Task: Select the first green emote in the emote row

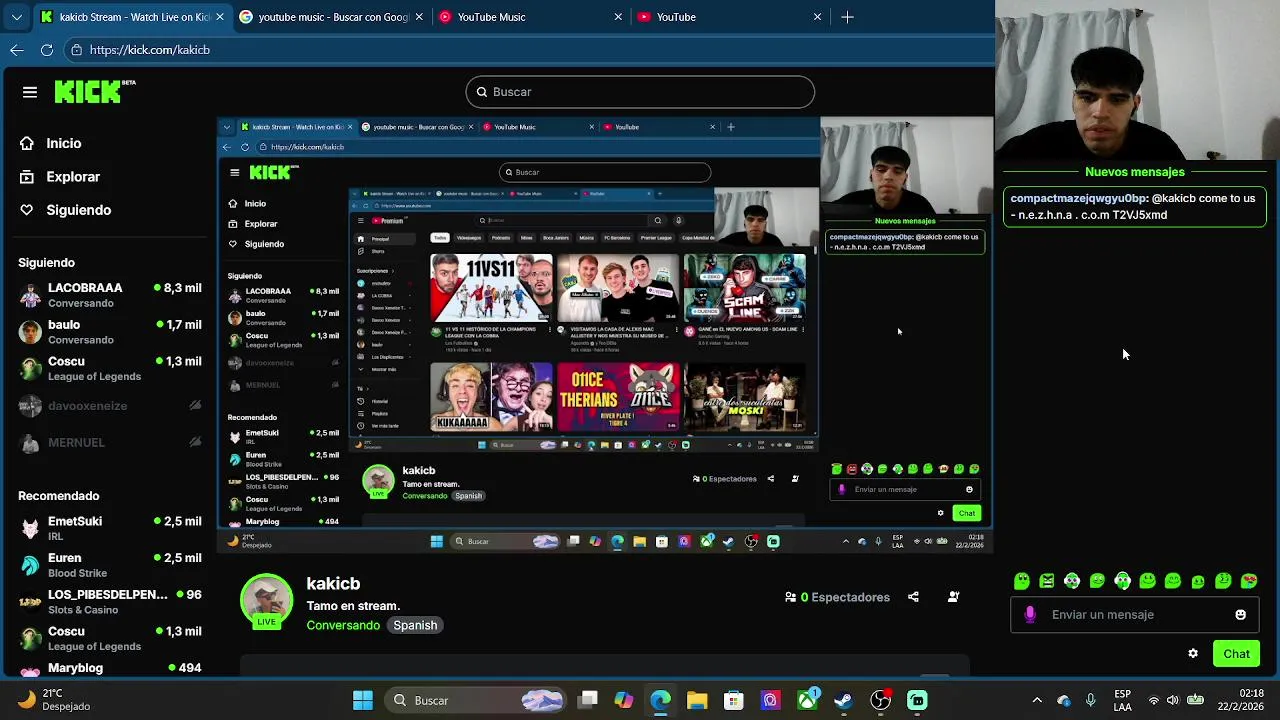Action: [x=1021, y=581]
